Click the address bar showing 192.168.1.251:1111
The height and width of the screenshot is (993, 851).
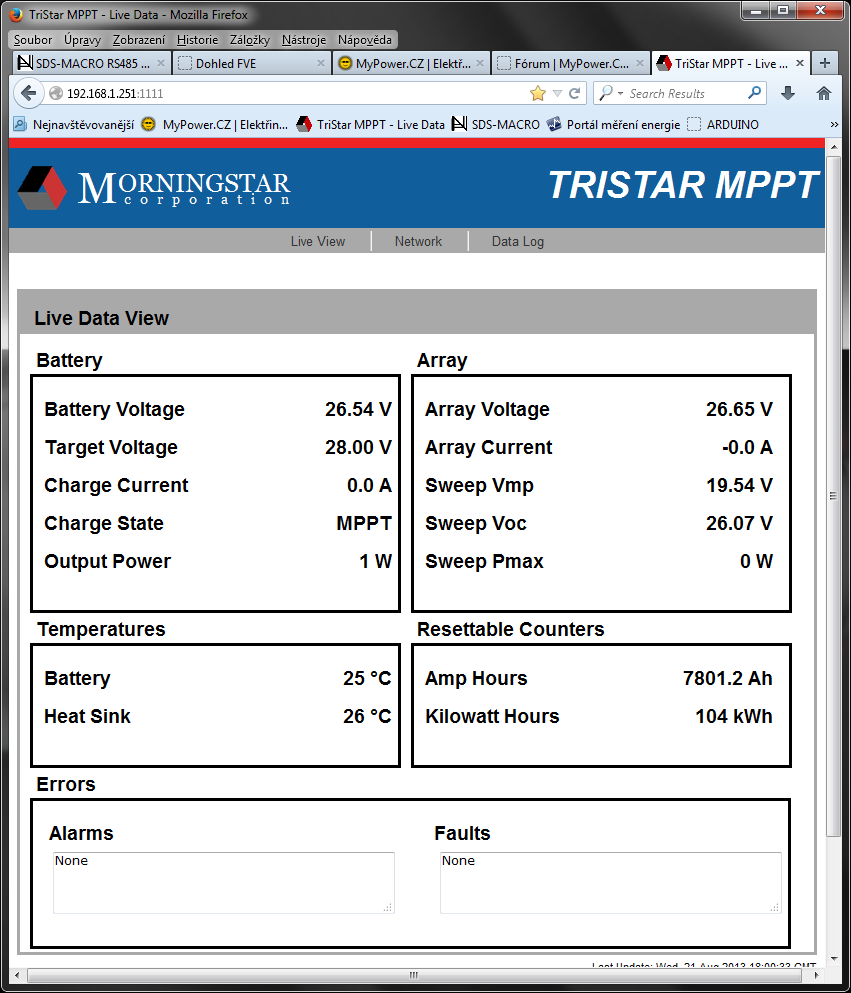(285, 94)
